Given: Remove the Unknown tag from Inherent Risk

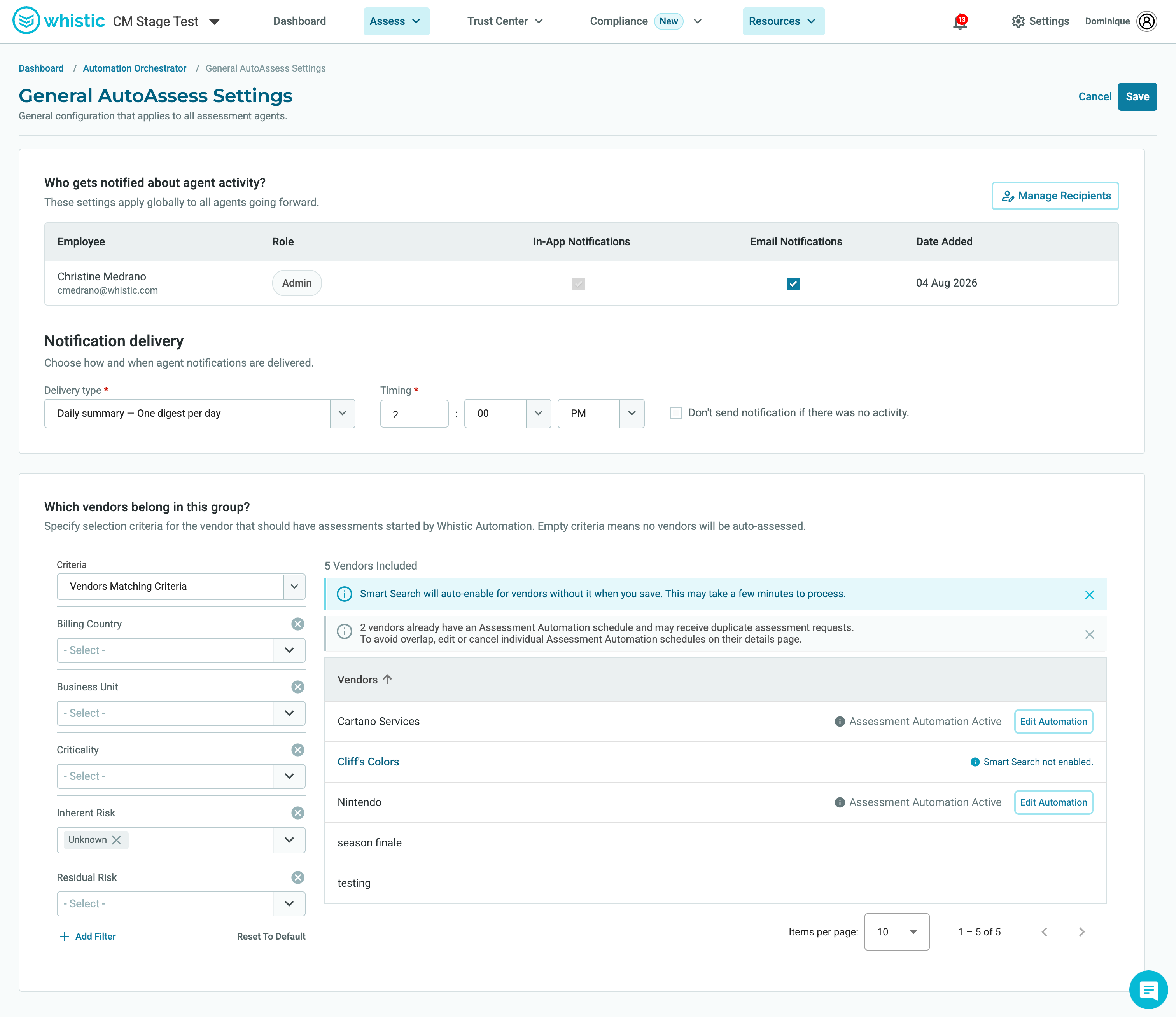Looking at the screenshot, I should click(116, 840).
